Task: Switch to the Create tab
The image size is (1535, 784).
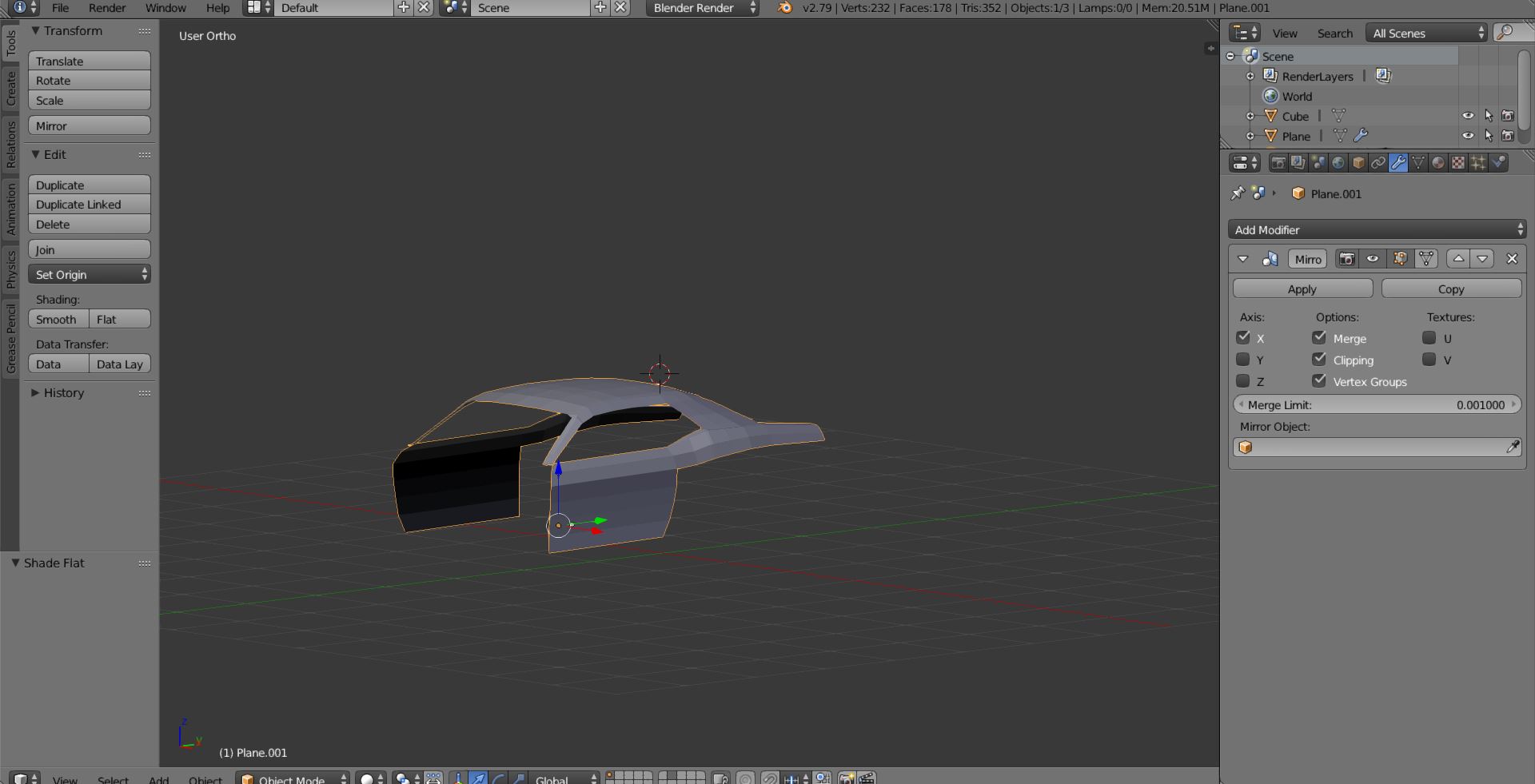Action: (x=10, y=88)
